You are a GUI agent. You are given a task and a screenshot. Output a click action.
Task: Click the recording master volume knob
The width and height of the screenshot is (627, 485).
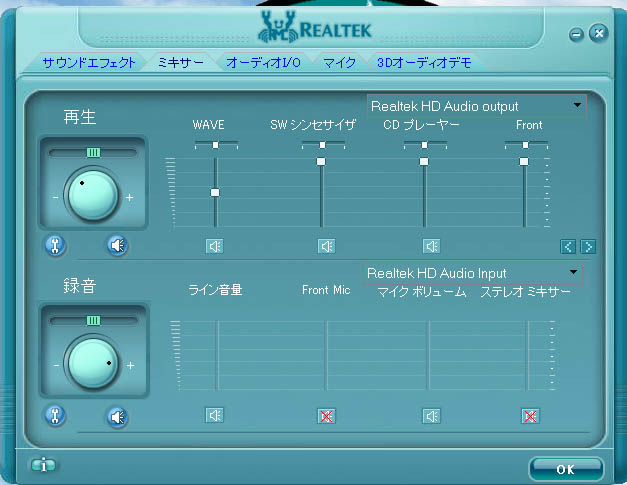point(93,364)
